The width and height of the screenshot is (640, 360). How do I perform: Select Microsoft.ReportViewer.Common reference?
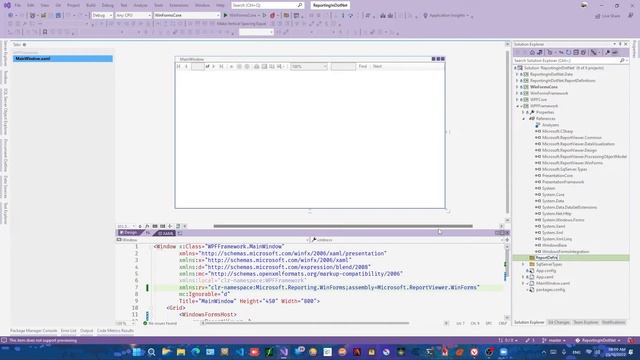pyautogui.click(x=571, y=138)
